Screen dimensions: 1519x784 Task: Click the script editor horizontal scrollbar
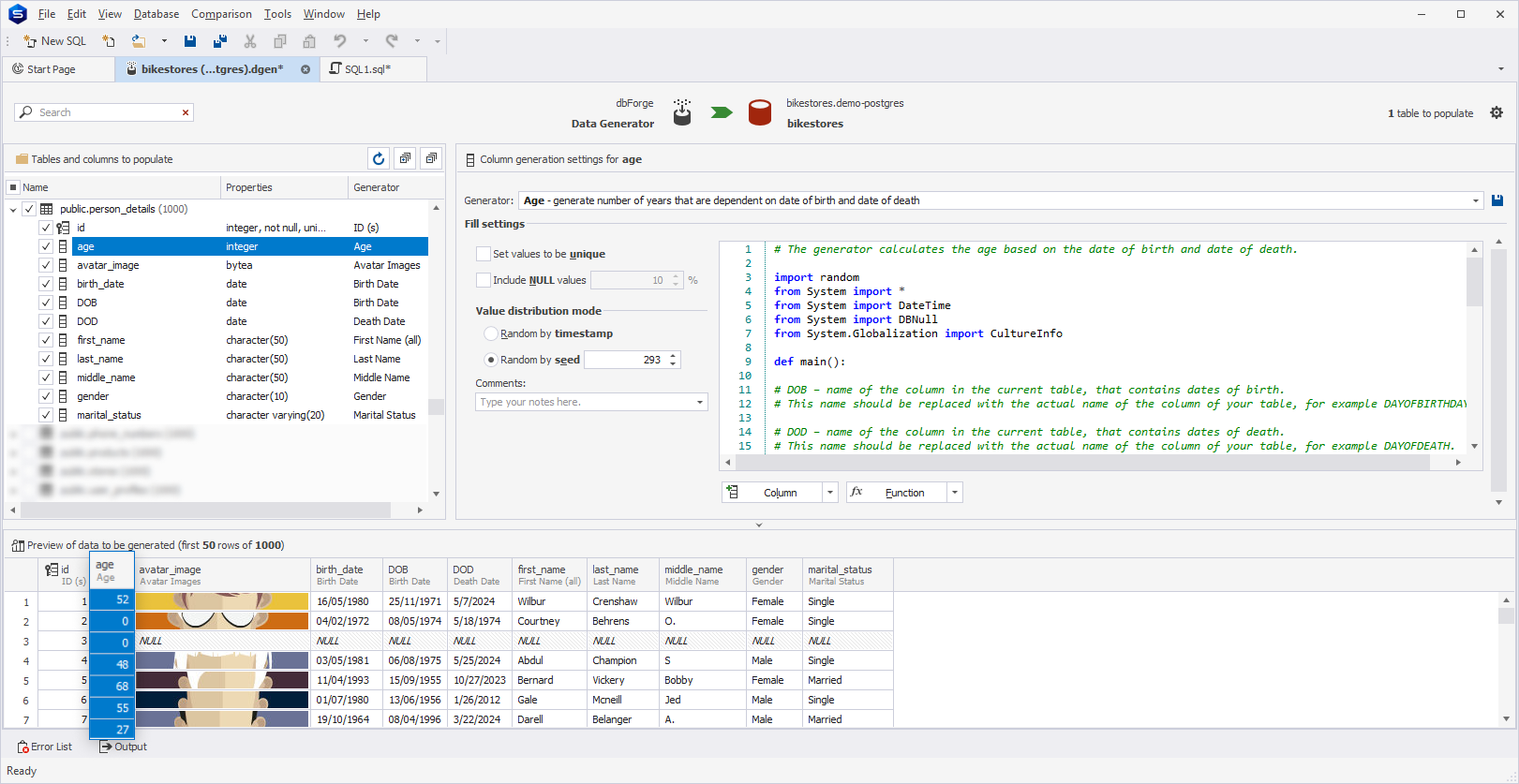click(x=1081, y=462)
